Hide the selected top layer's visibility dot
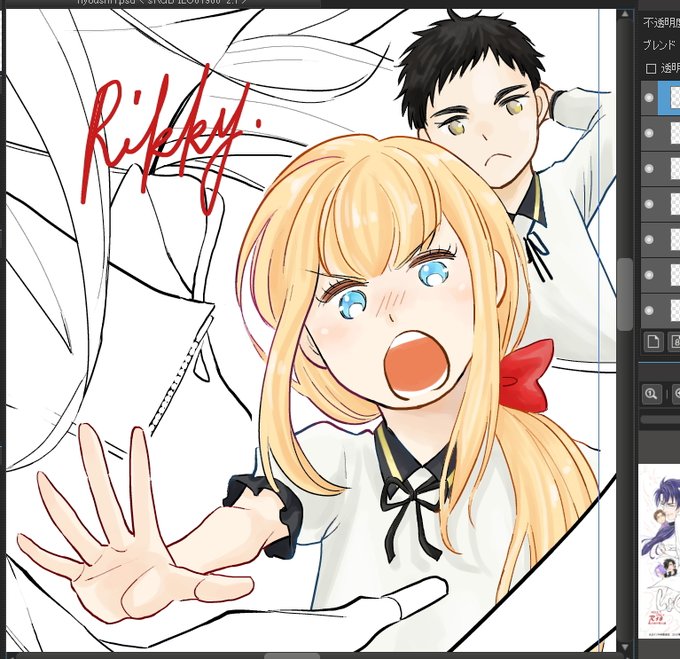The width and height of the screenshot is (680, 659). click(649, 98)
